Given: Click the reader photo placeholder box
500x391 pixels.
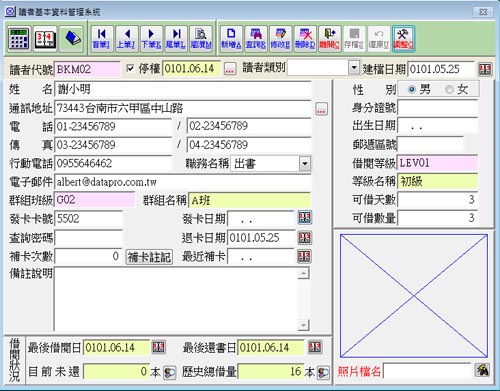Looking at the screenshot, I should tap(414, 296).
